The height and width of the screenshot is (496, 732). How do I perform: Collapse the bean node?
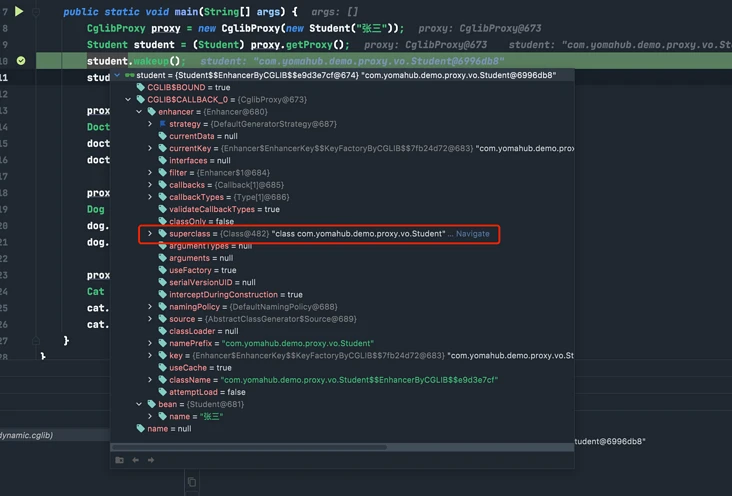139,404
